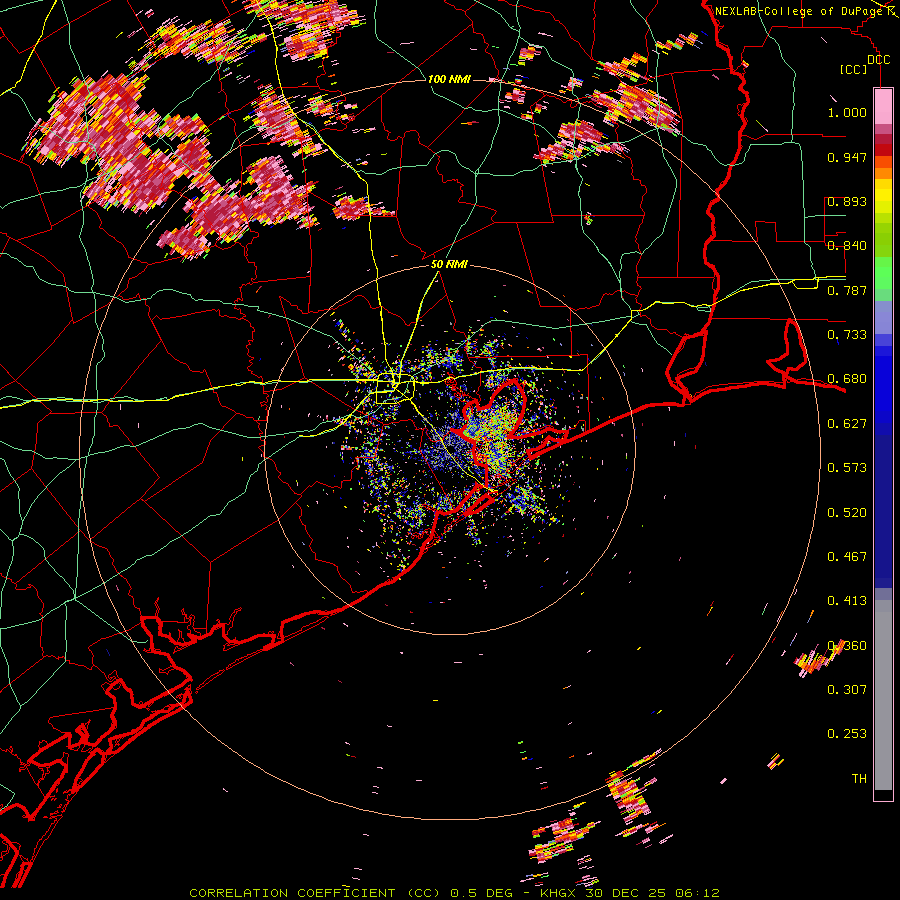The width and height of the screenshot is (900, 900).
Task: Click the 0.733 color scale label
Action: [847, 335]
